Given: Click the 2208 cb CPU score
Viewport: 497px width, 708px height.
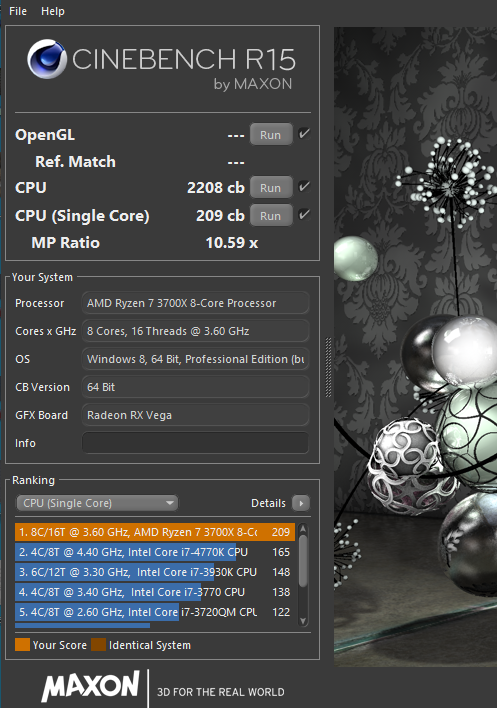Looking at the screenshot, I should tap(216, 187).
